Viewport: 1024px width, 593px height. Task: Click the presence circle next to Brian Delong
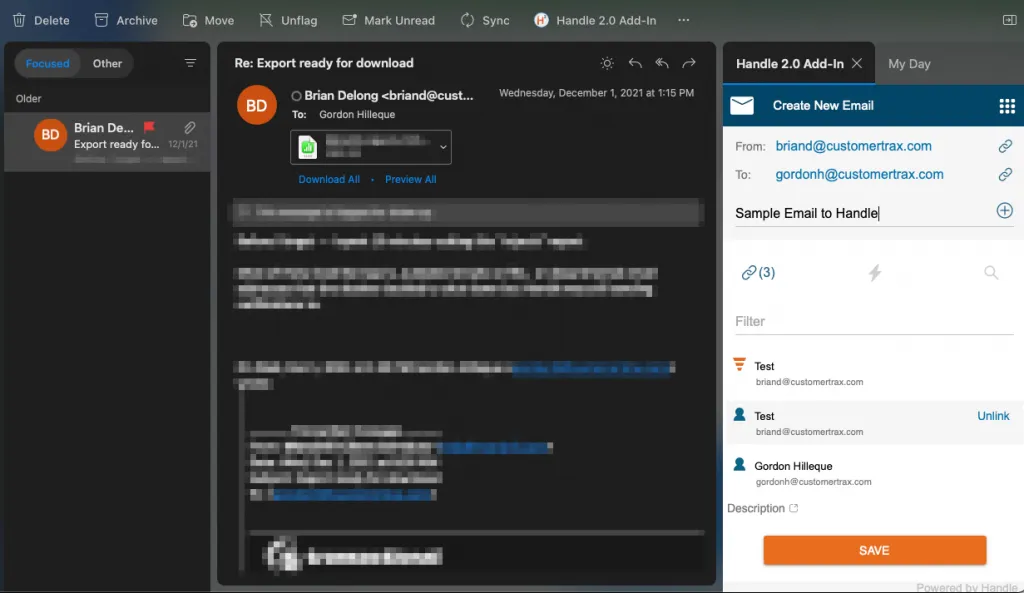point(296,96)
